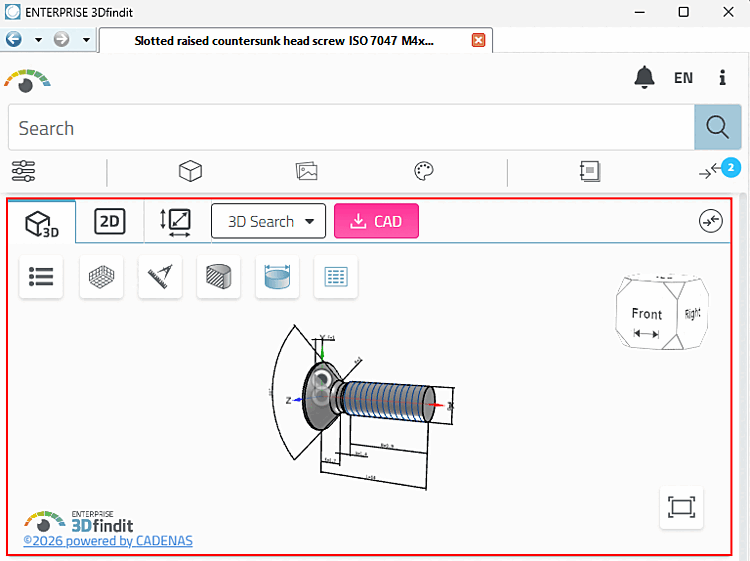Click the fit-to-screen fullscreen icon

point(682,507)
